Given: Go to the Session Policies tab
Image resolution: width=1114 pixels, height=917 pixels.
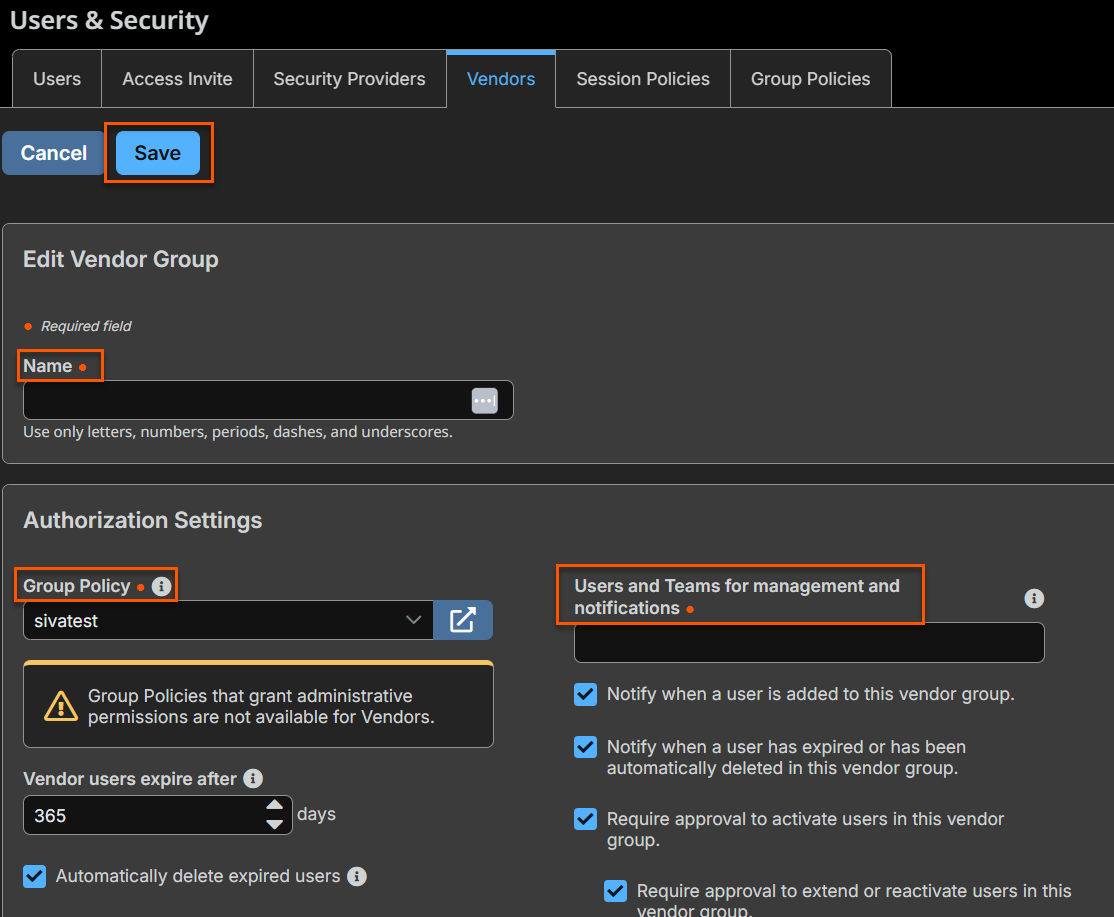Looking at the screenshot, I should pos(643,79).
